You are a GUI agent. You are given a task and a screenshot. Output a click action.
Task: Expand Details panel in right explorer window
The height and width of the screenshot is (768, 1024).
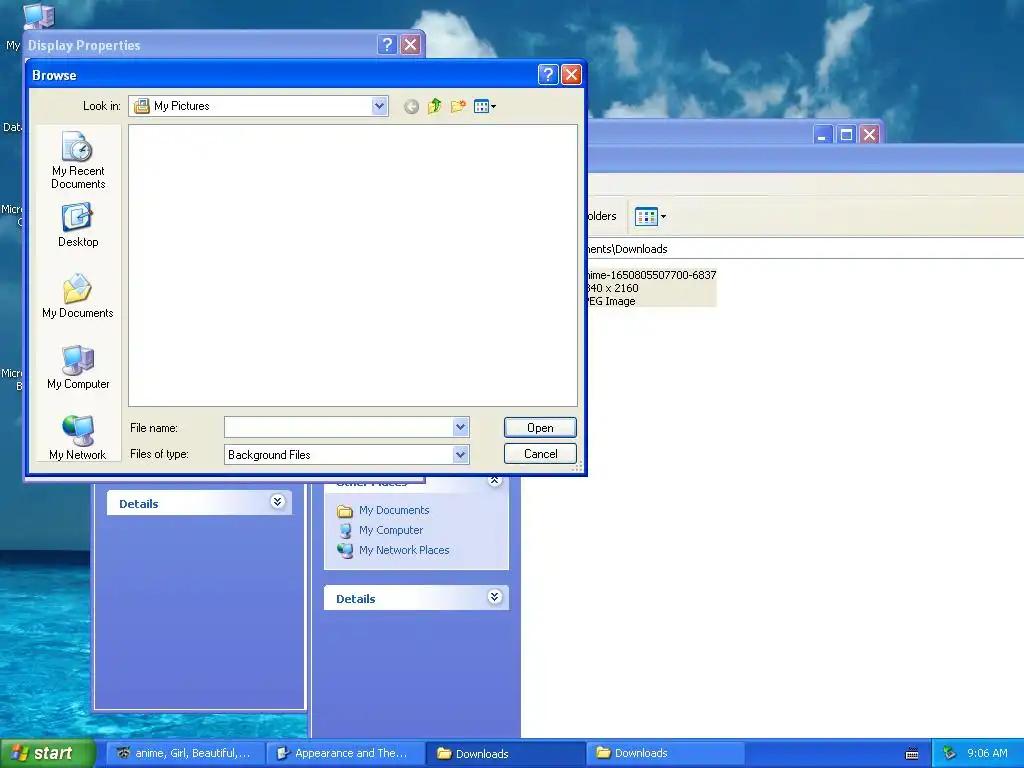(494, 597)
